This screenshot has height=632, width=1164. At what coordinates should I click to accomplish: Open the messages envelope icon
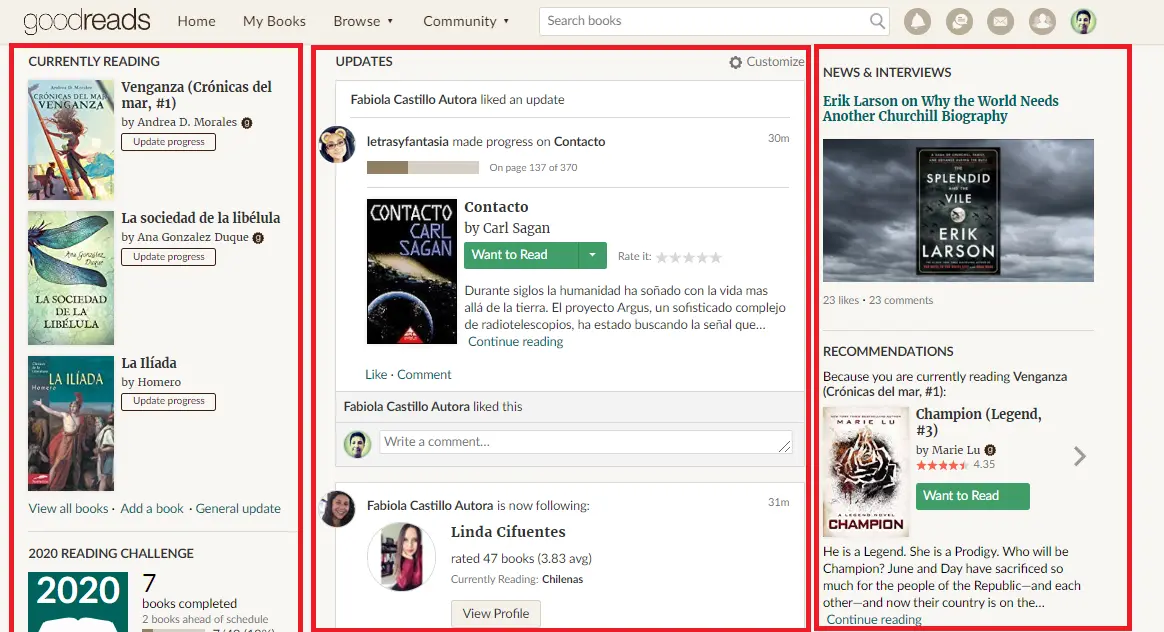(1001, 21)
